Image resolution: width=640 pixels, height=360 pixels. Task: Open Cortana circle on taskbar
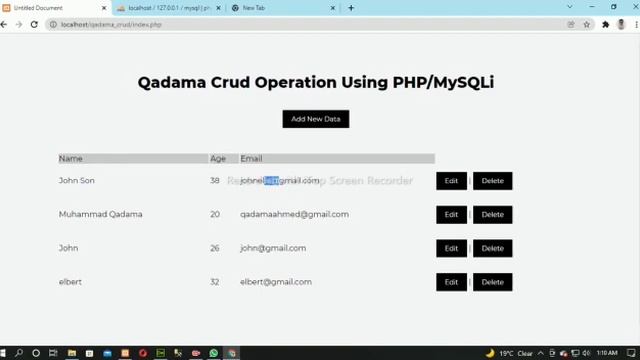pos(36,353)
